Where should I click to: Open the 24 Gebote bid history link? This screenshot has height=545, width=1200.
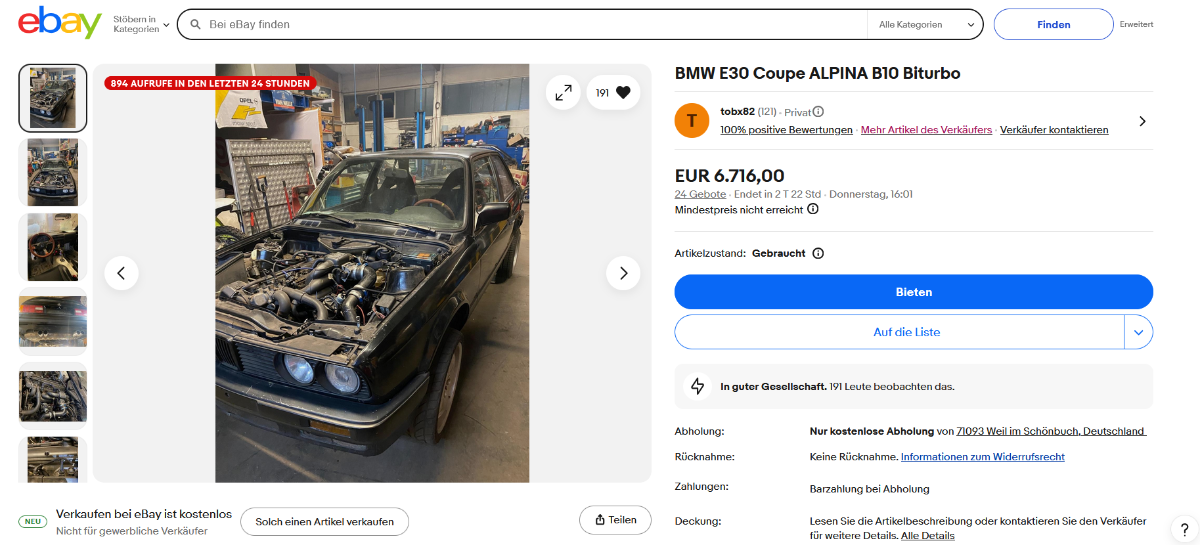coord(700,194)
